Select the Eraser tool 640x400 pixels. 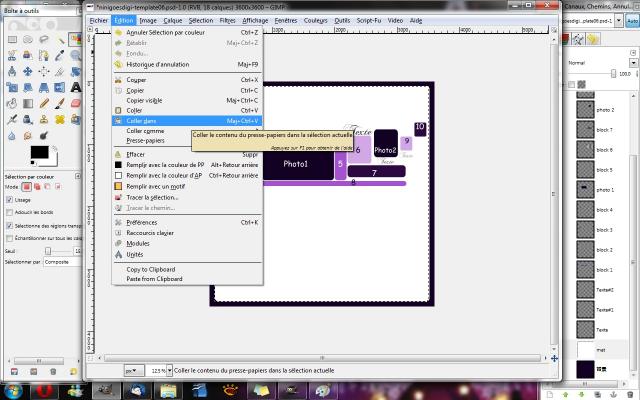[x=76, y=103]
